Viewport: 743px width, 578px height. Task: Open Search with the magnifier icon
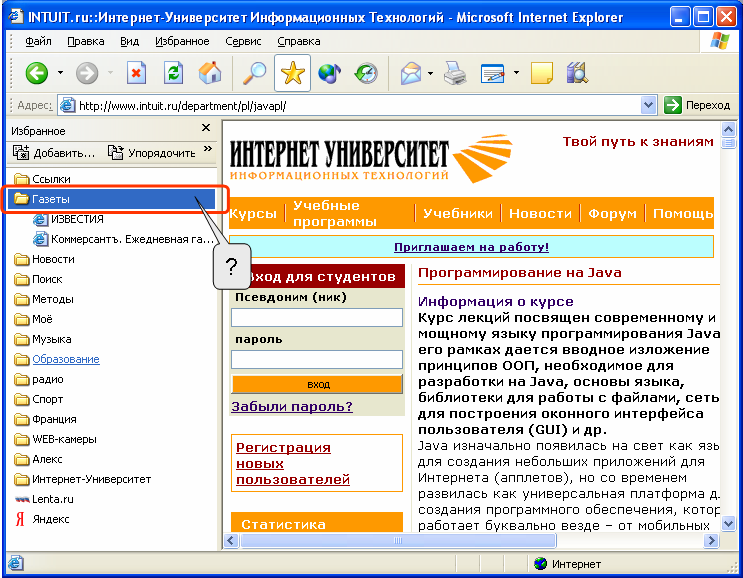click(x=254, y=73)
